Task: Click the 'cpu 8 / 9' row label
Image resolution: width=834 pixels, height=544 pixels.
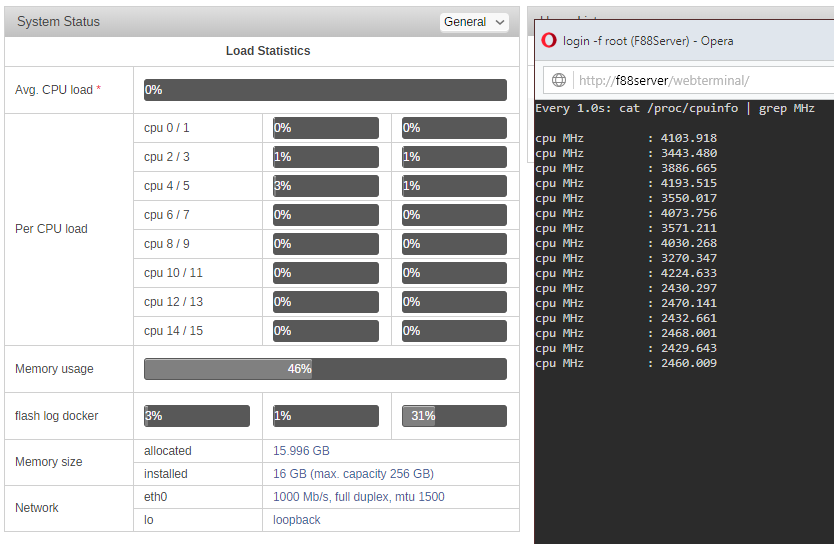Action: [x=166, y=244]
